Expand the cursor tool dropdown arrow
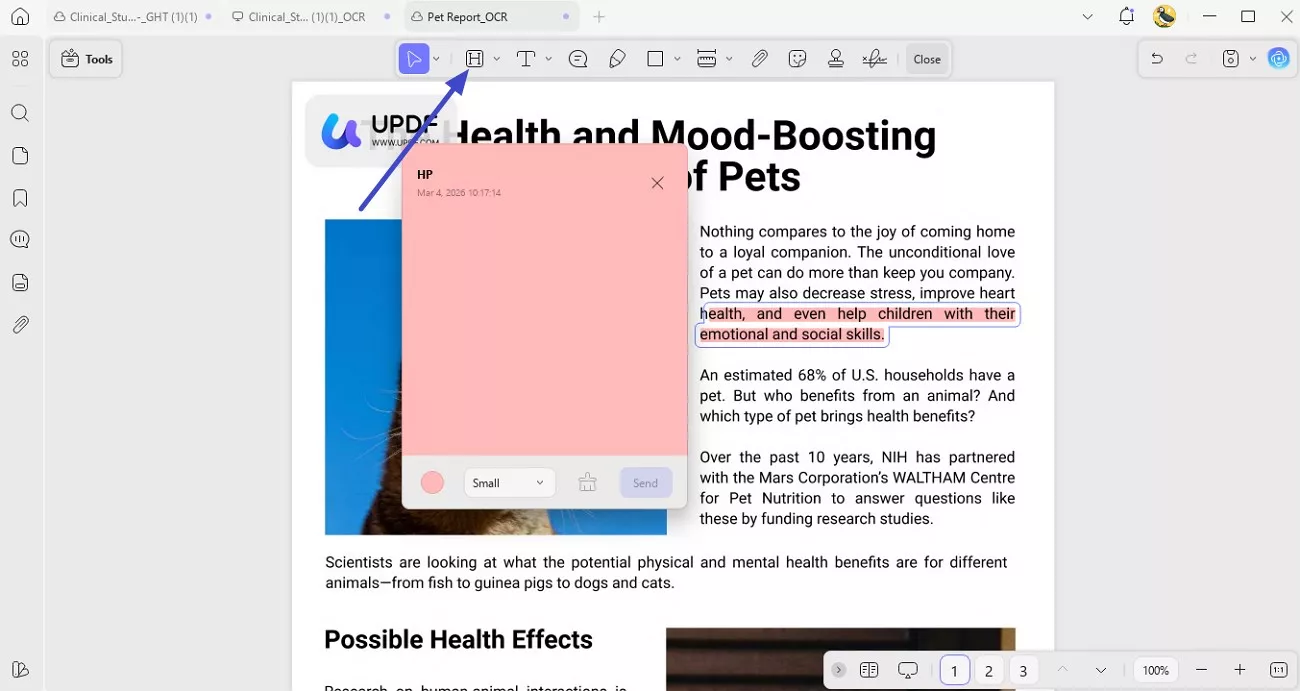The height and width of the screenshot is (691, 1300). (436, 59)
